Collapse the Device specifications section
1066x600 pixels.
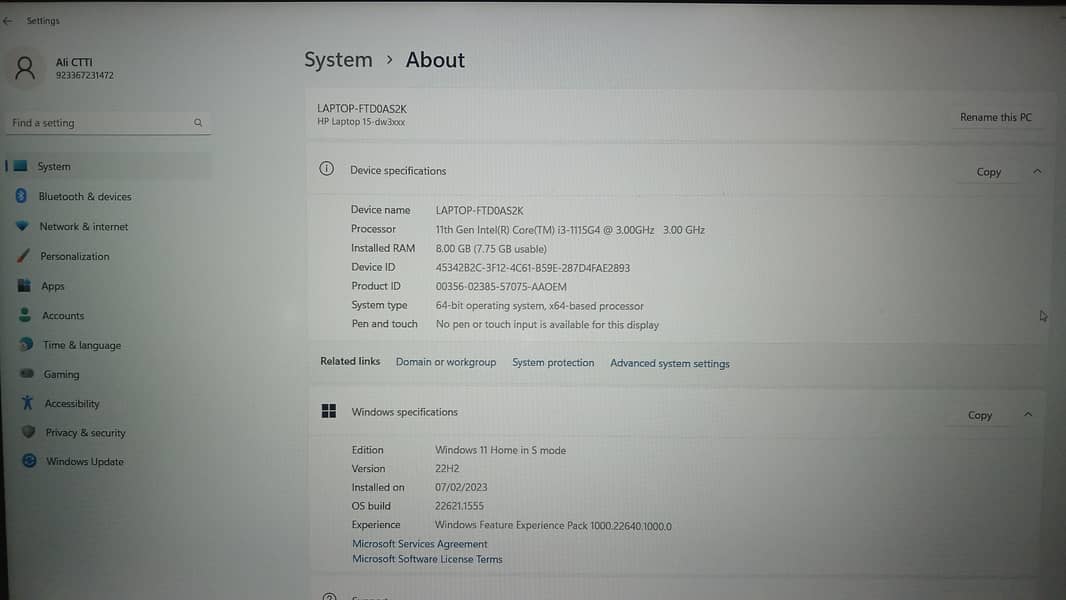pyautogui.click(x=1037, y=172)
